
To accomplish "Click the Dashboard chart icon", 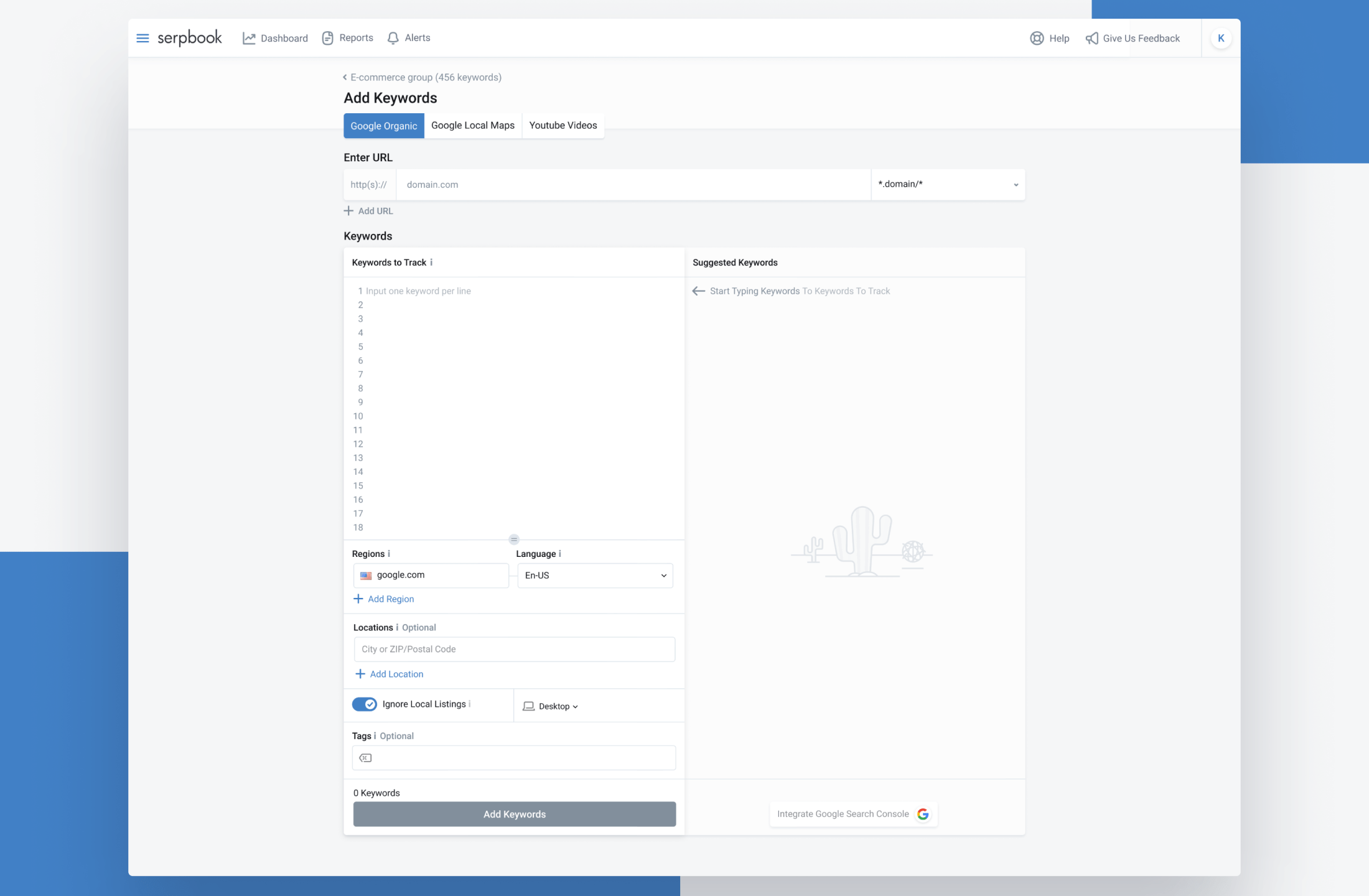I will (x=249, y=38).
